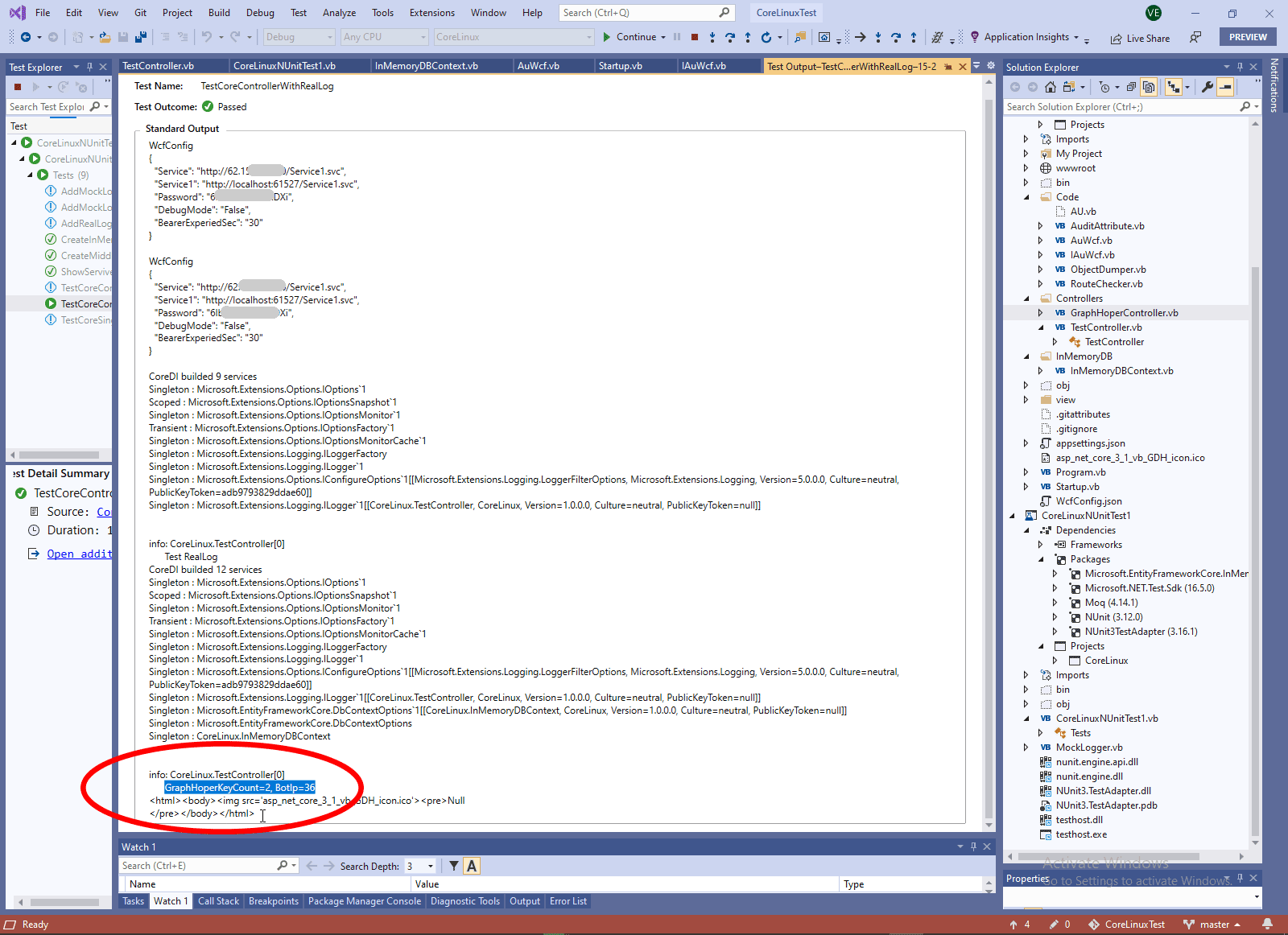Image resolution: width=1288 pixels, height=935 pixels.
Task: Click the Pending Changes Filter clock icon
Action: tap(1104, 87)
